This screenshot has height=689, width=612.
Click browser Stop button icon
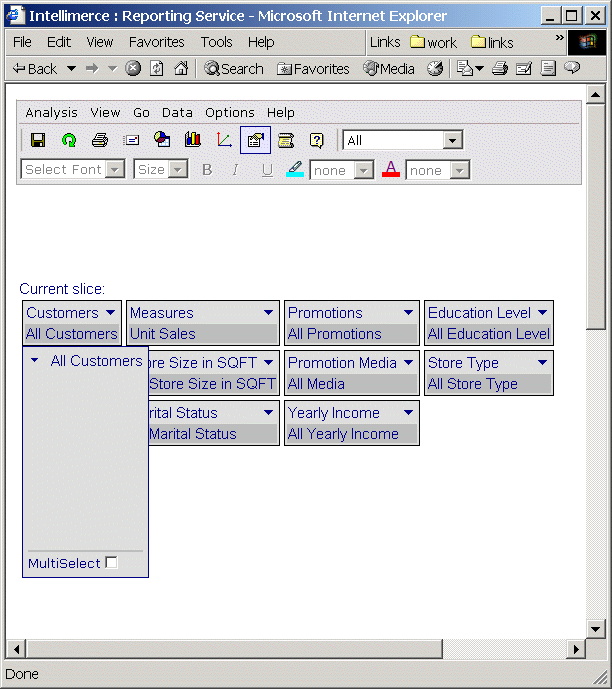133,68
